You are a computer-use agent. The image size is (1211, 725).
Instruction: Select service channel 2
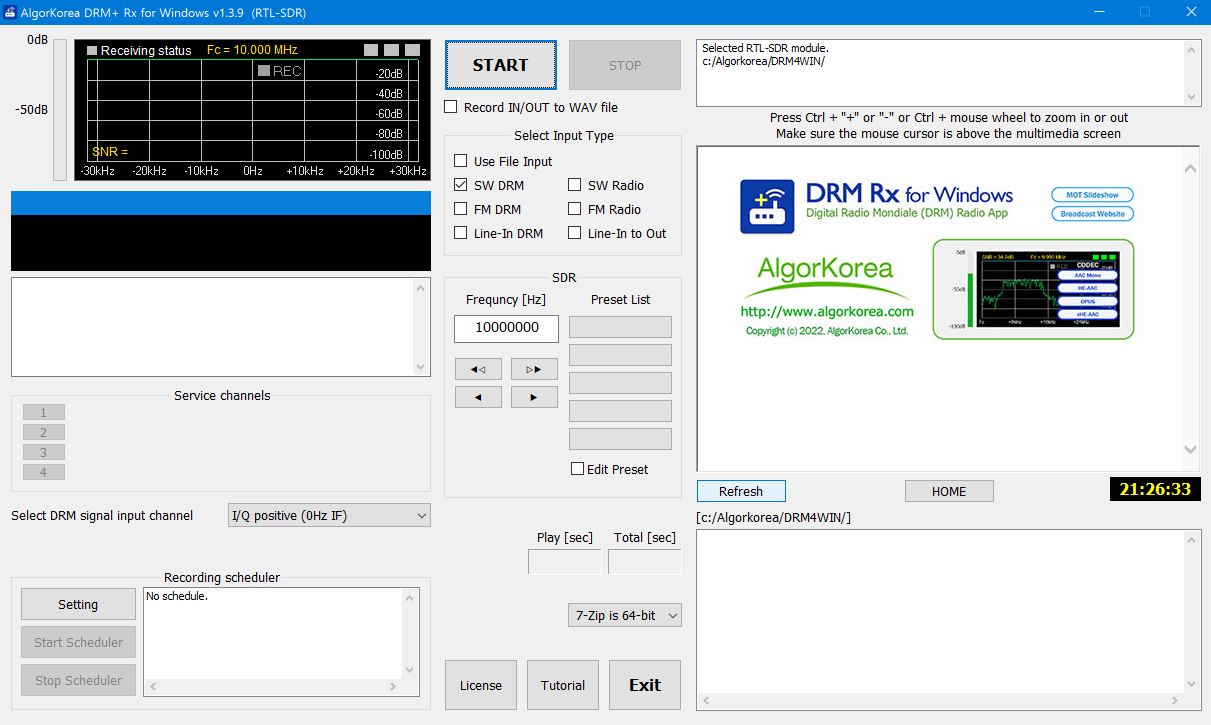click(44, 432)
